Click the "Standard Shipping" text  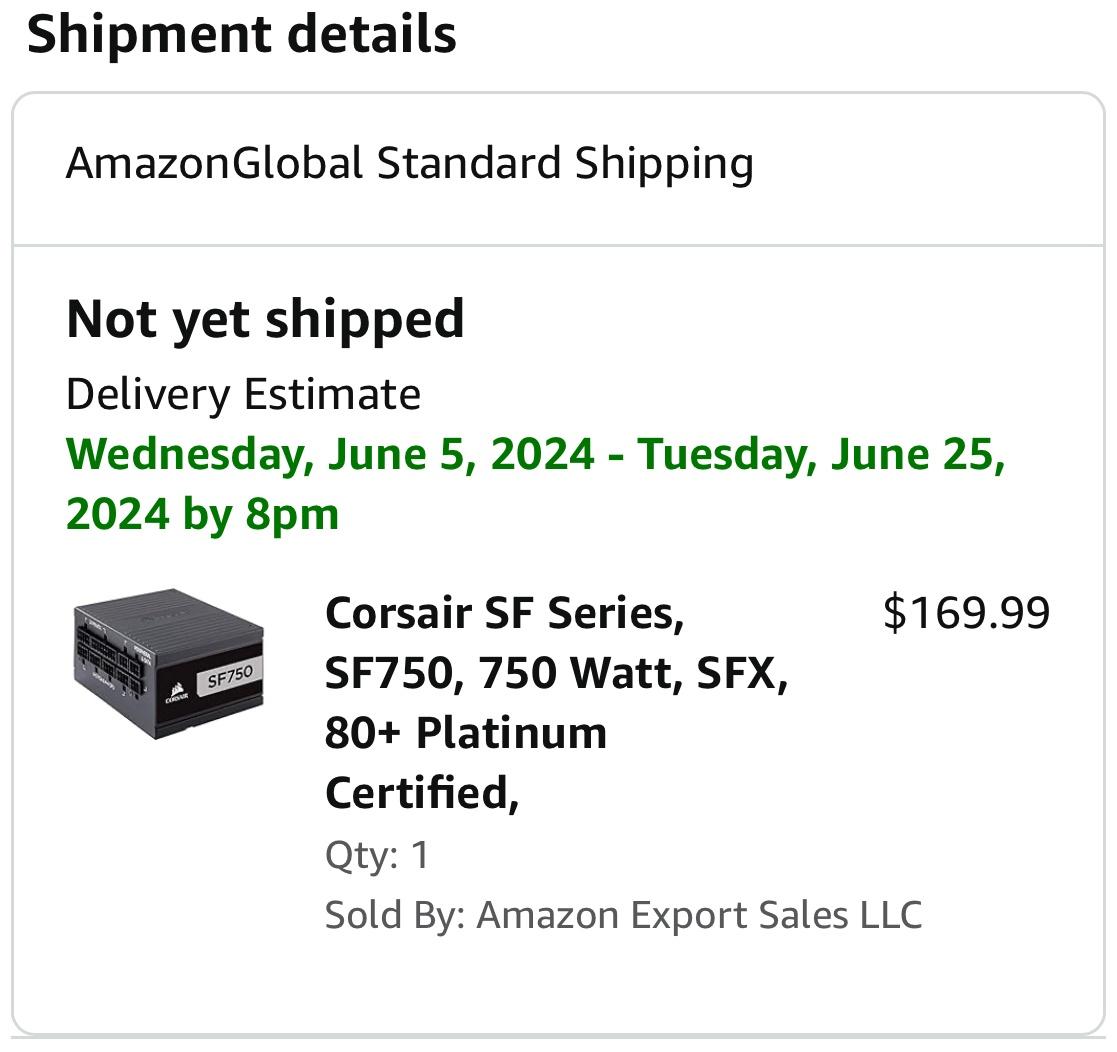[x=564, y=163]
